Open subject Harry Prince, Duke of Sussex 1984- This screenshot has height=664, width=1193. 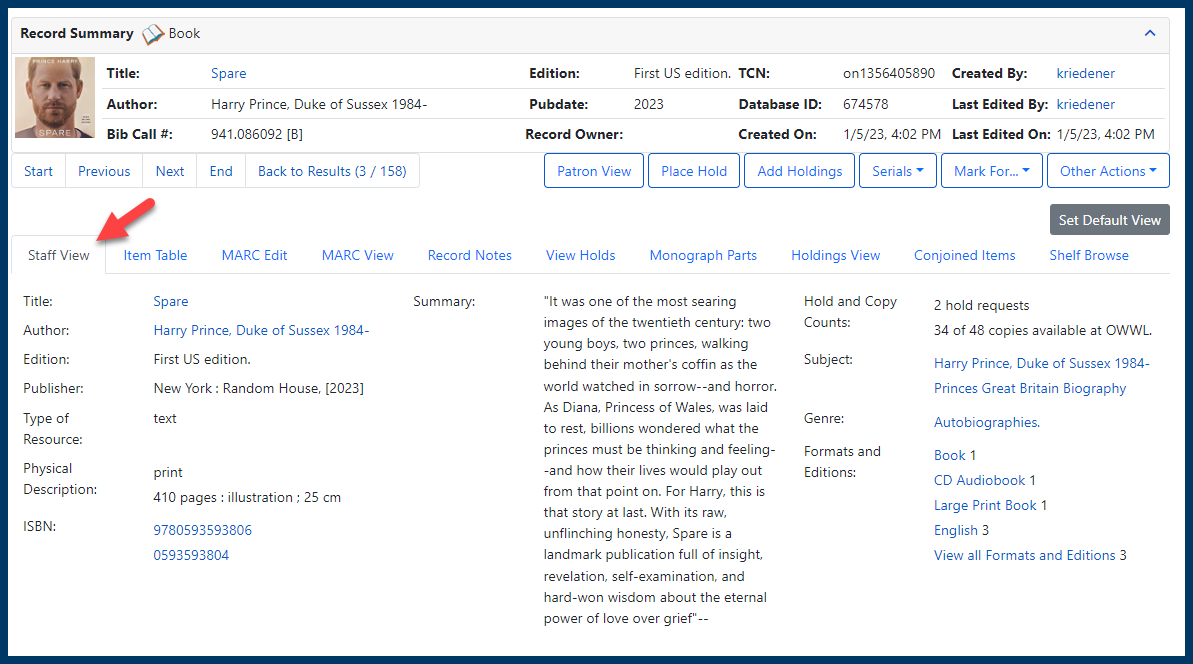click(x=1042, y=364)
